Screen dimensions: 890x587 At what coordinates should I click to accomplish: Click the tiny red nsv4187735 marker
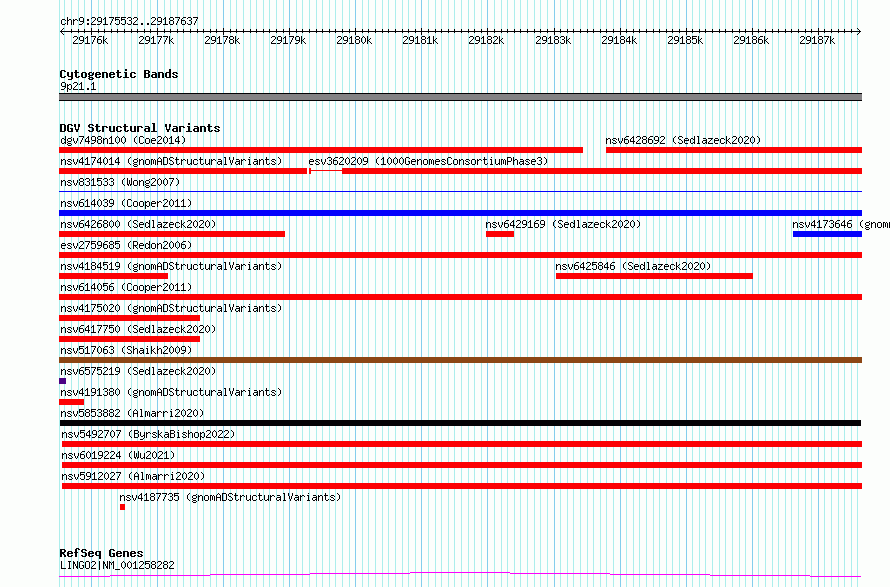point(122,507)
